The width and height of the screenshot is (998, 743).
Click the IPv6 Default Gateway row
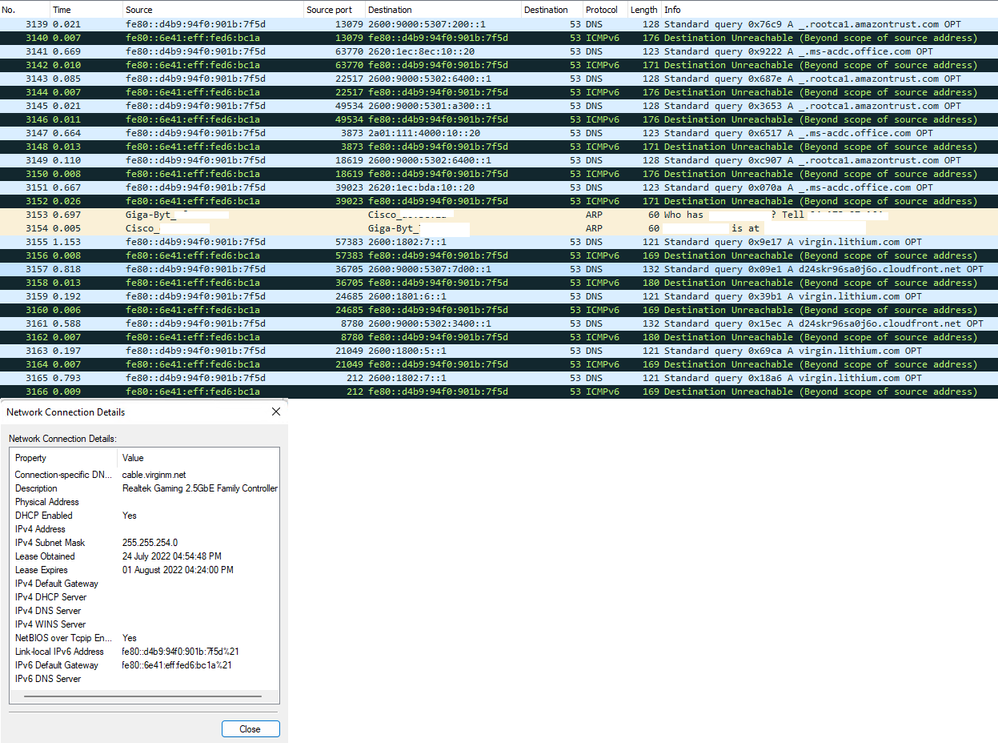pyautogui.click(x=144, y=665)
